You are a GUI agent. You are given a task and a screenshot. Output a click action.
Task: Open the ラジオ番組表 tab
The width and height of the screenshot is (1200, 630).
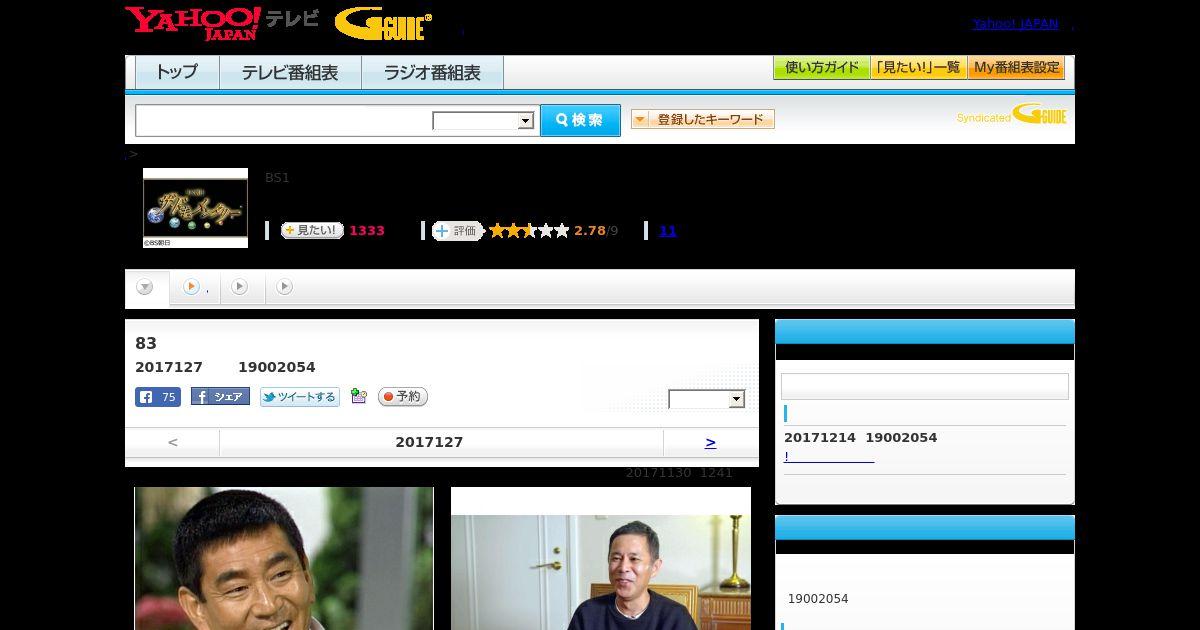click(x=432, y=73)
